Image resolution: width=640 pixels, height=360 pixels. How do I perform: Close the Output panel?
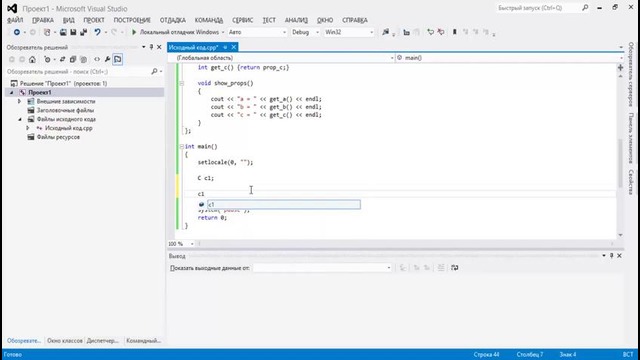tap(619, 256)
